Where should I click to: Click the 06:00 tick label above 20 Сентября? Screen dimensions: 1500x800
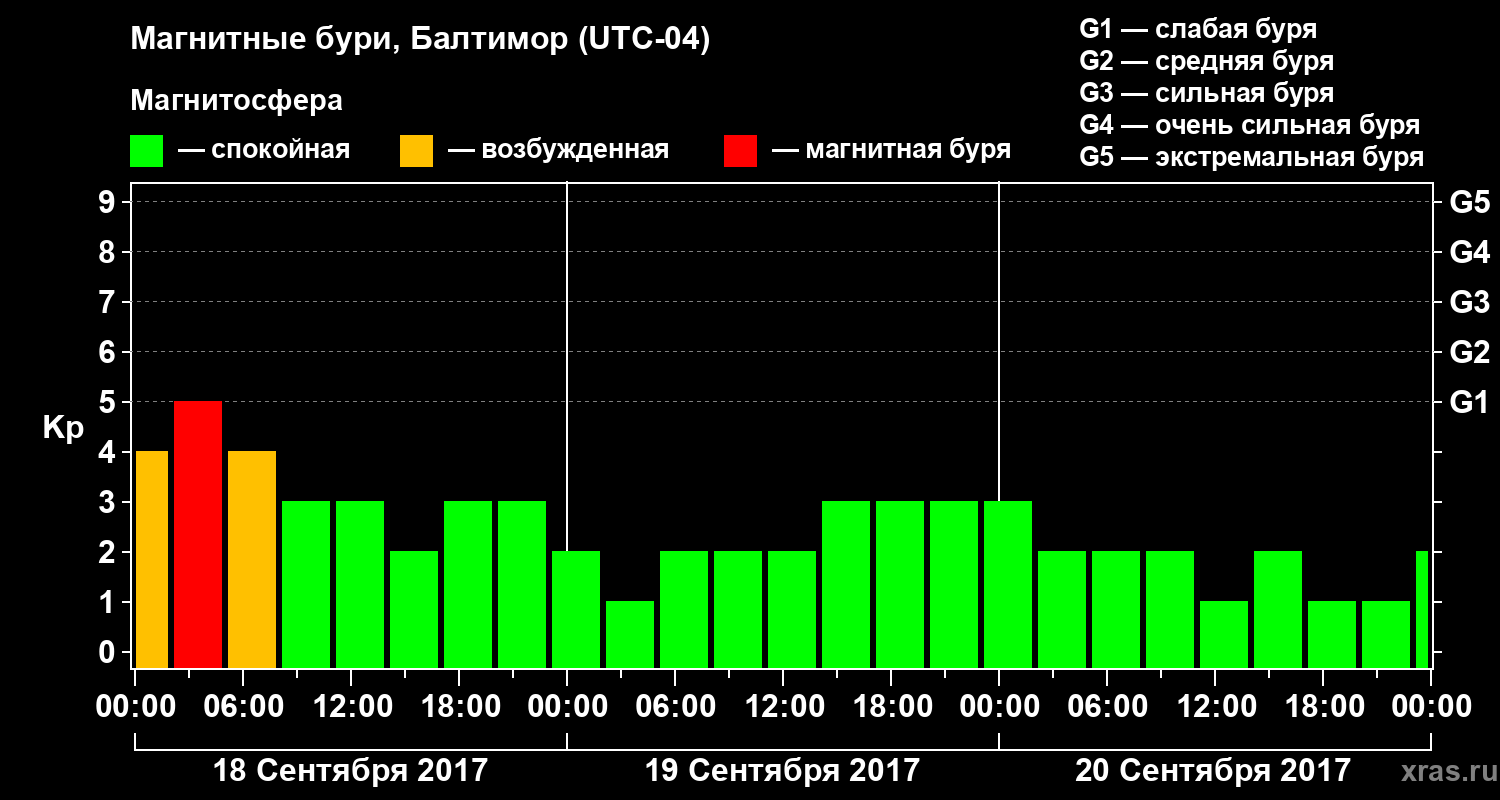point(1106,707)
